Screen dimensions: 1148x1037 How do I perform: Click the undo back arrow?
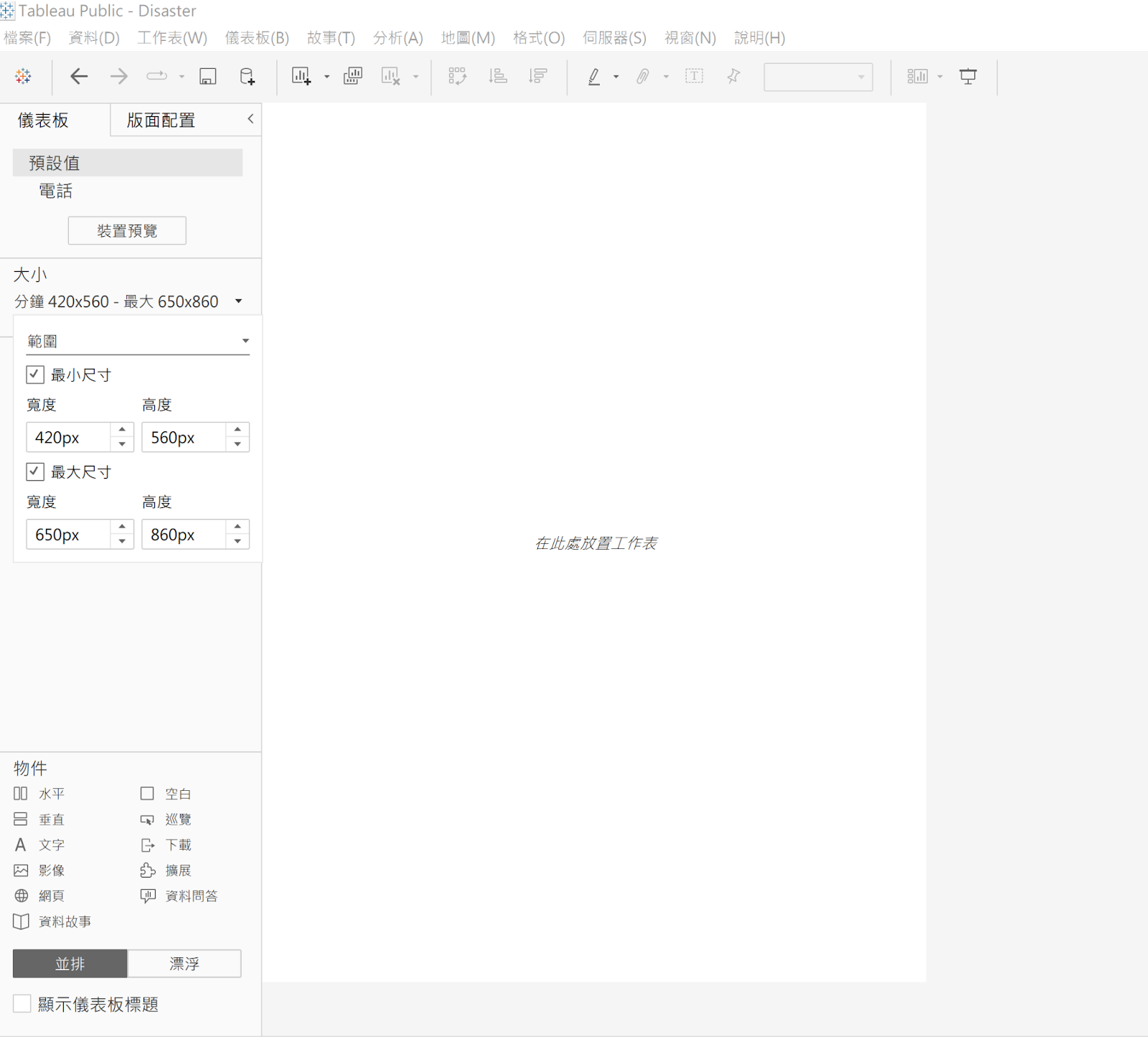[79, 76]
